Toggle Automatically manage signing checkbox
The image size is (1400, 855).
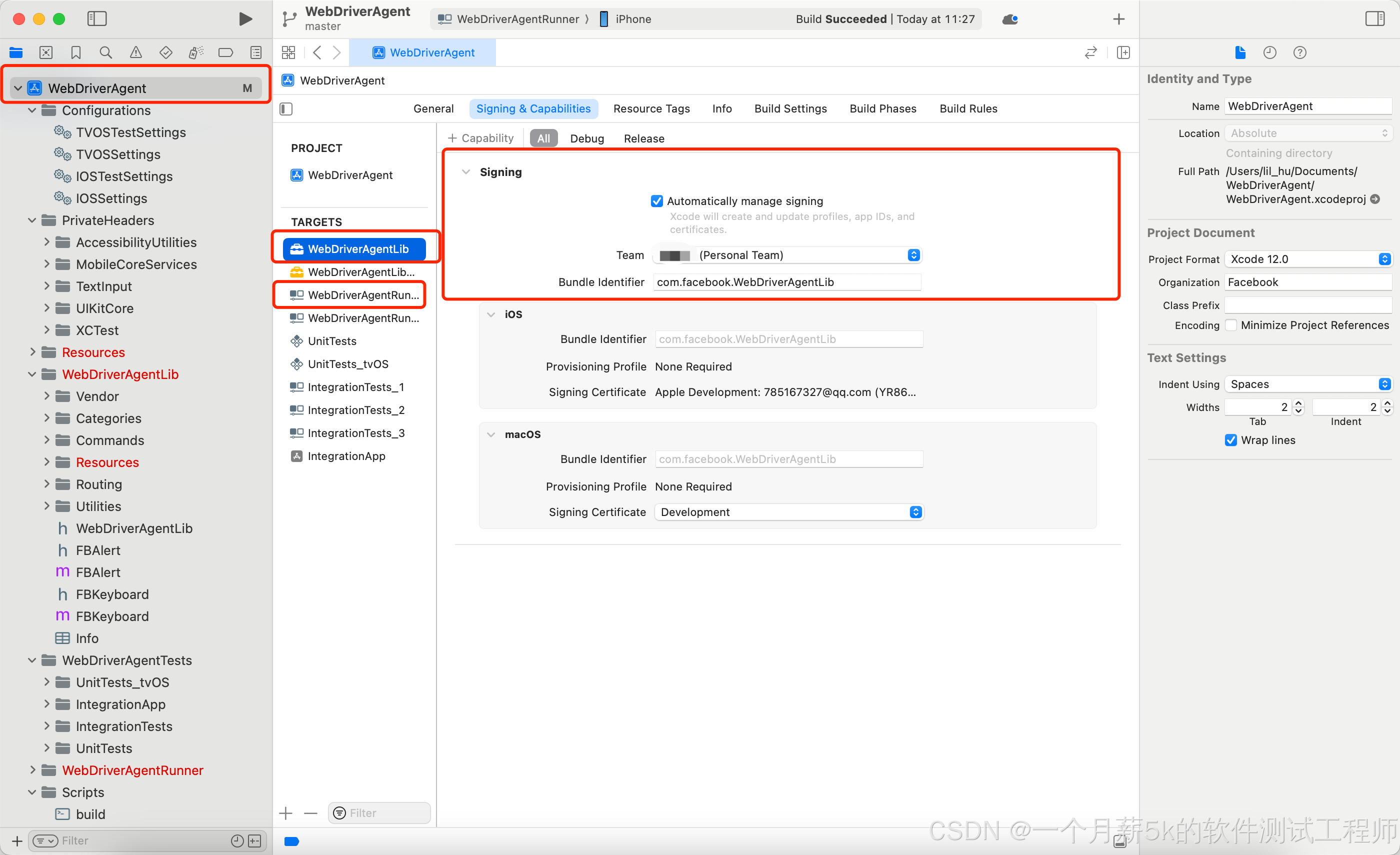point(657,201)
